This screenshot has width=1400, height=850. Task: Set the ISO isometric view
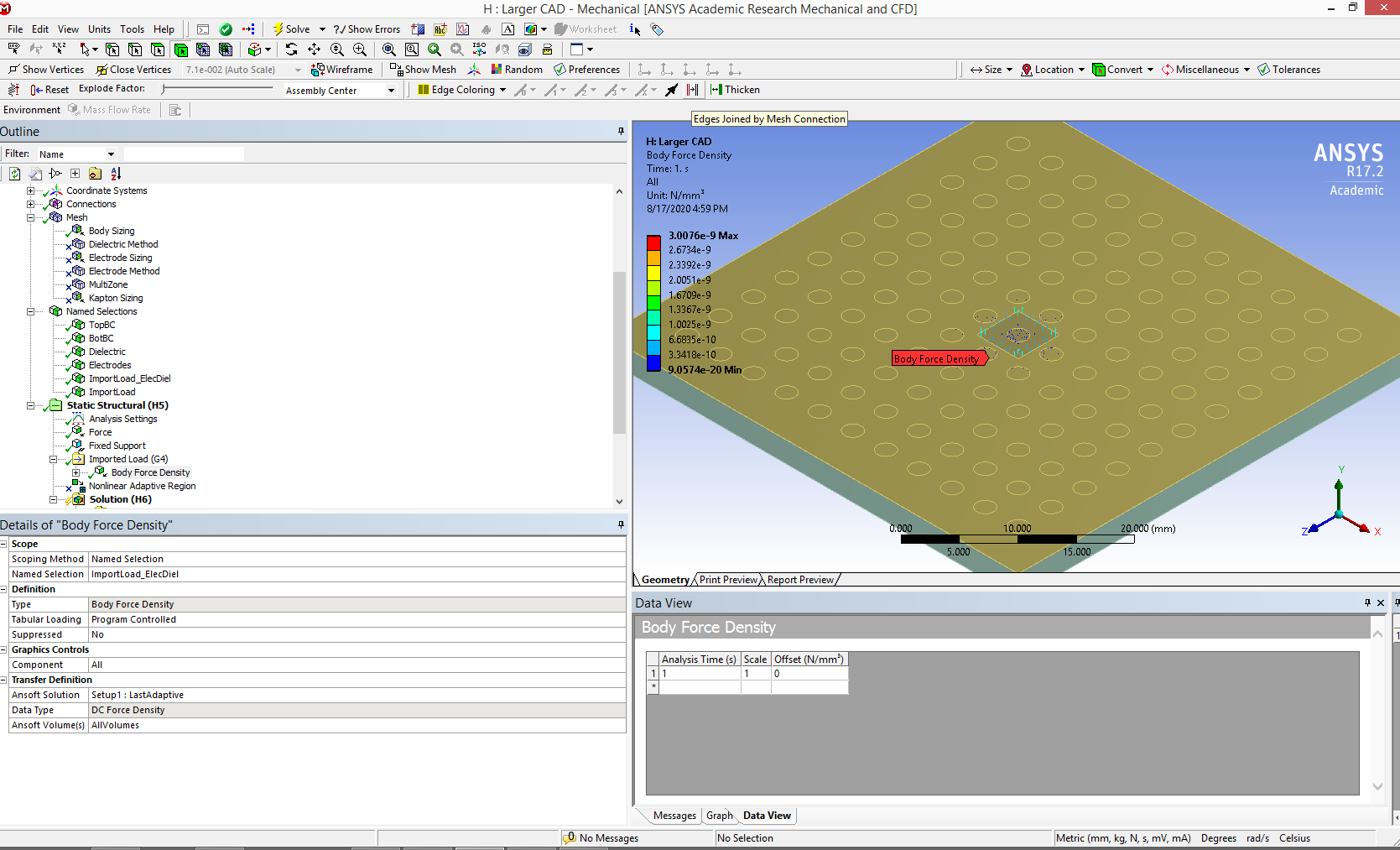coord(479,50)
